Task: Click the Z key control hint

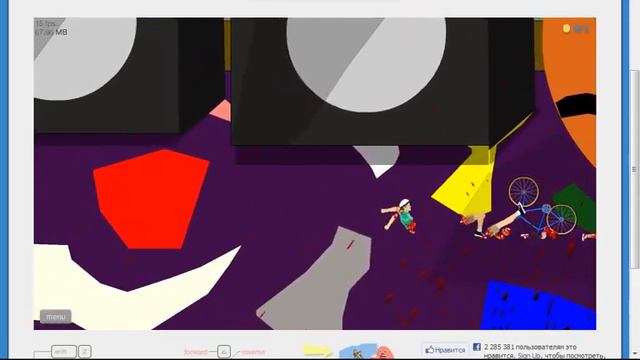Action: tap(84, 351)
